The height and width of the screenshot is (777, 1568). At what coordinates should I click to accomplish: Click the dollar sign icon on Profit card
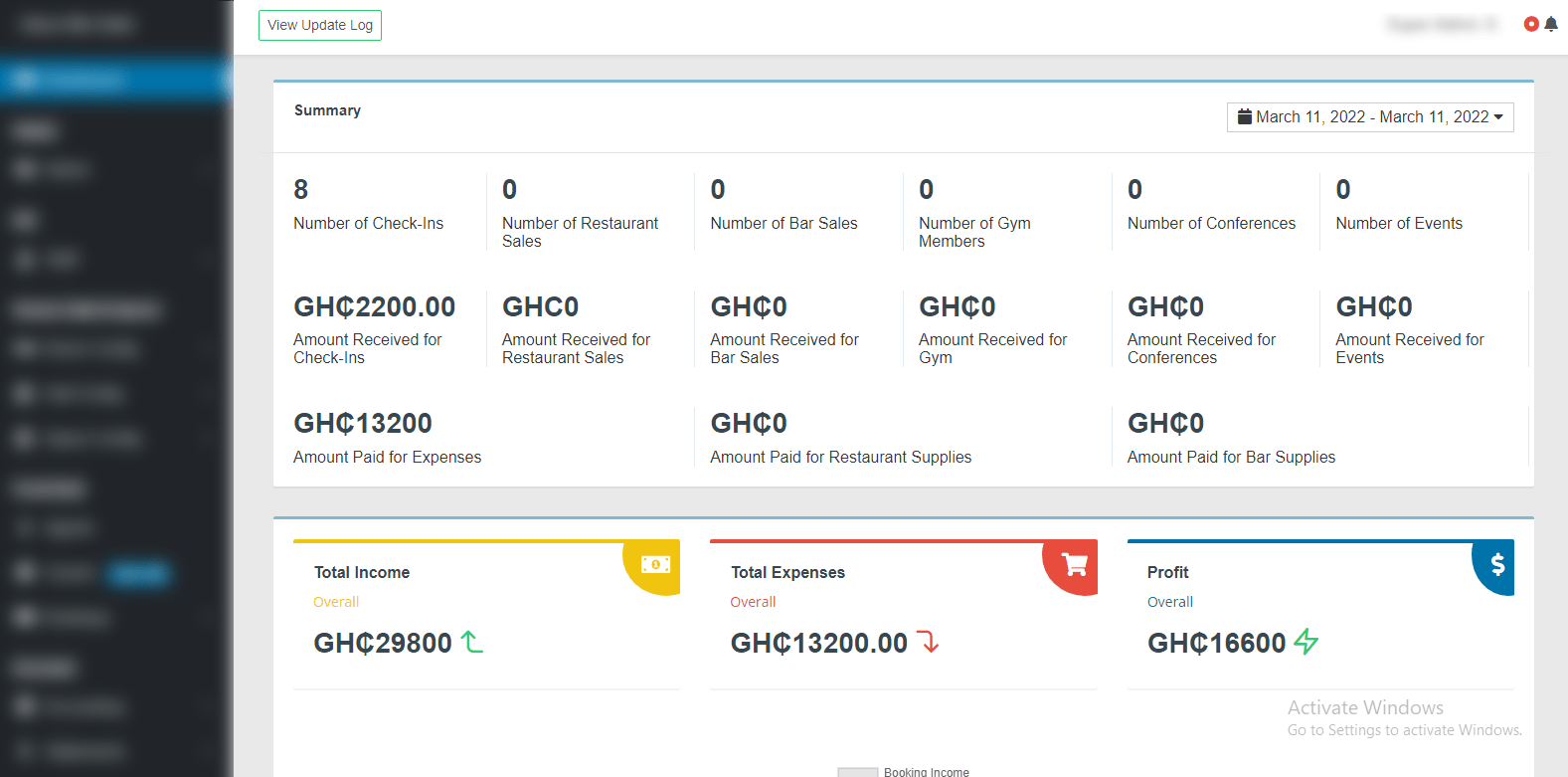(1497, 564)
